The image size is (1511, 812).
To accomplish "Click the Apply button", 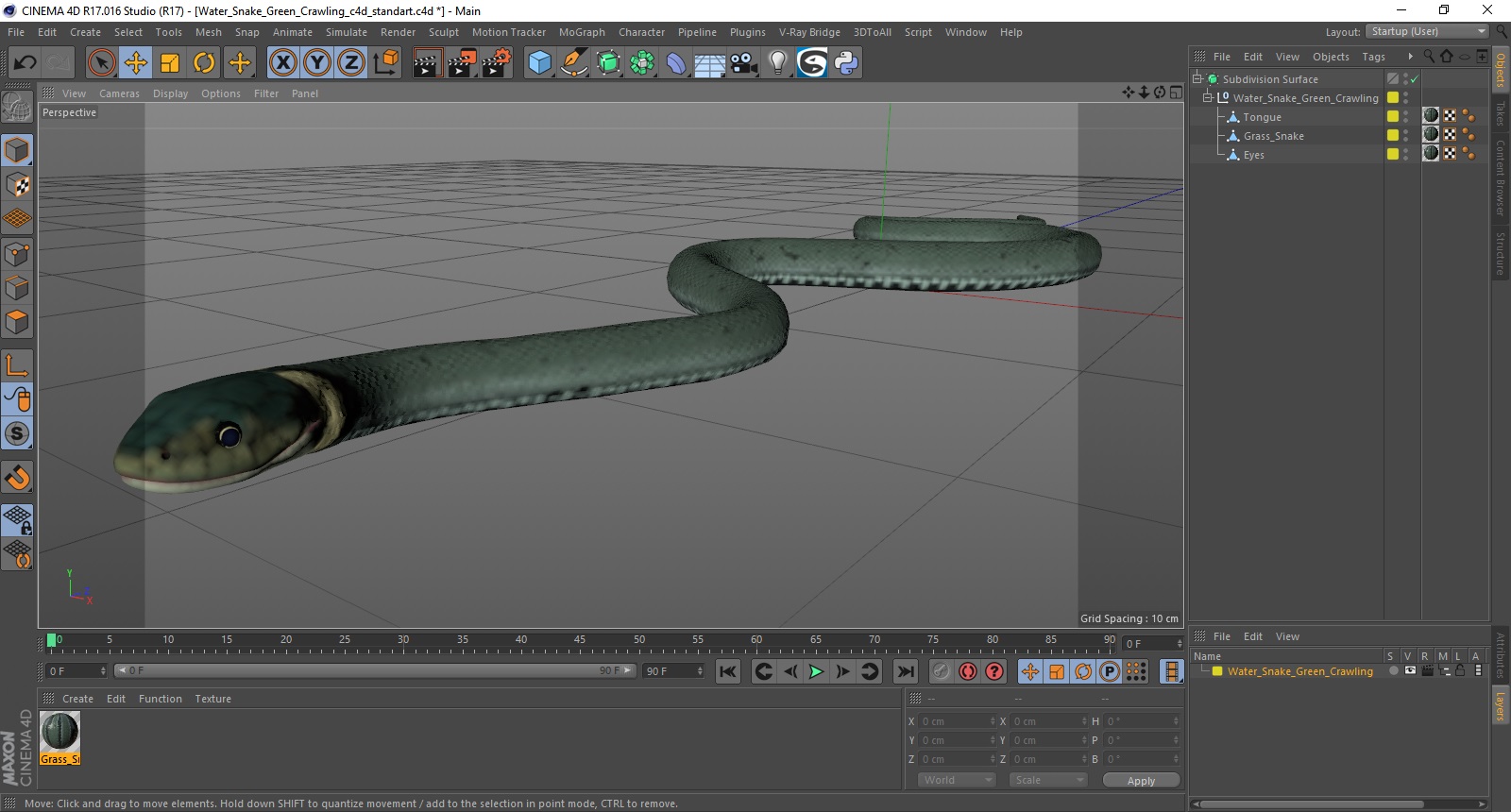I will (x=1141, y=781).
